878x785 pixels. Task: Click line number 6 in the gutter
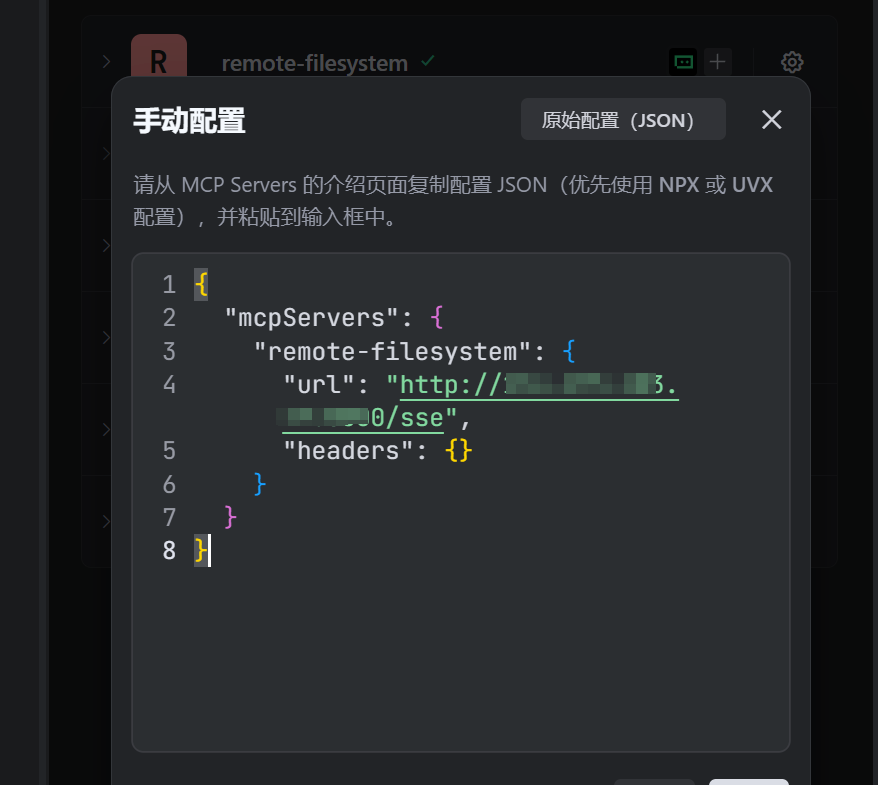click(169, 484)
